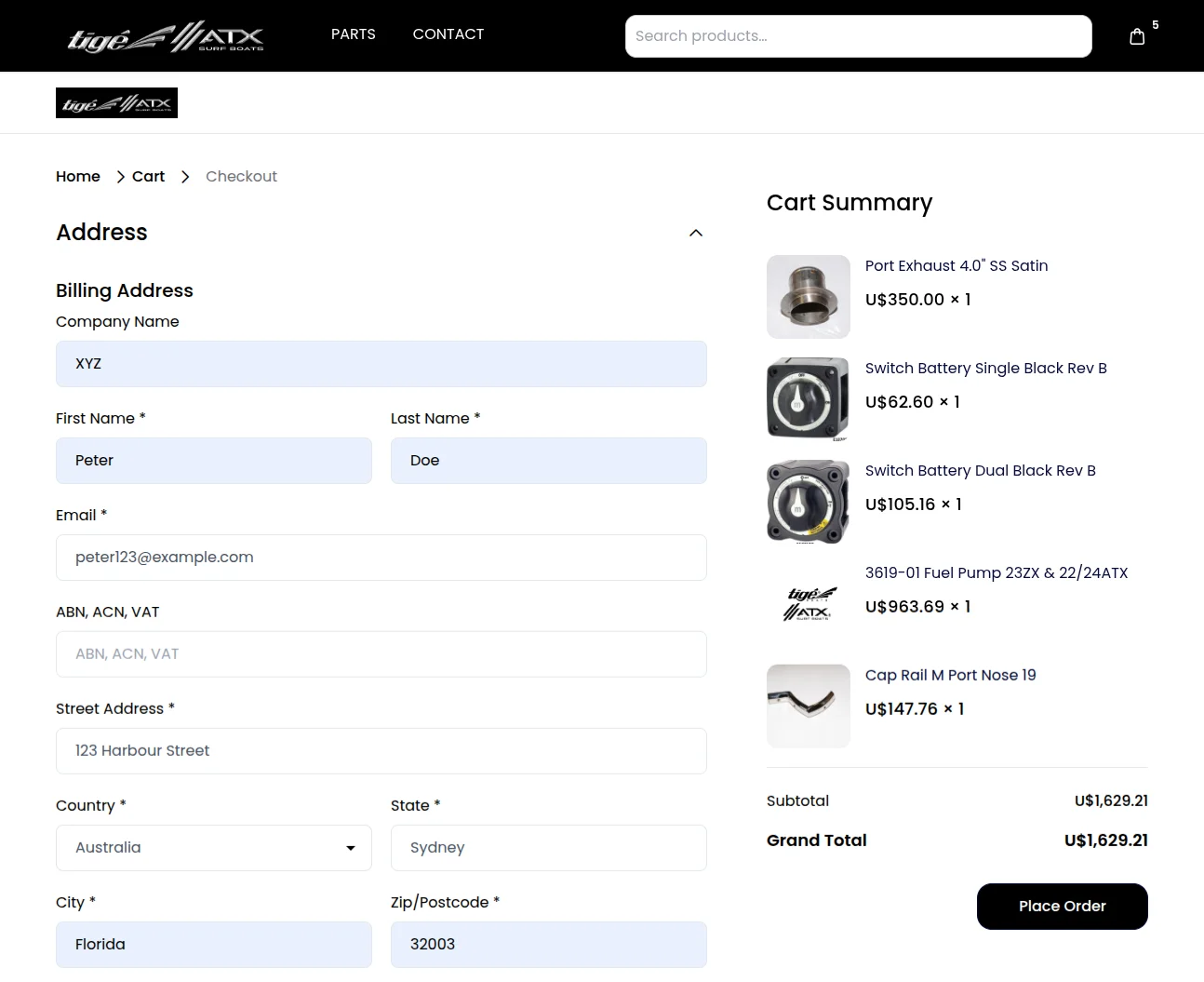Click the ABN, ACN, VAT input field
The image size is (1204, 982).
point(381,653)
